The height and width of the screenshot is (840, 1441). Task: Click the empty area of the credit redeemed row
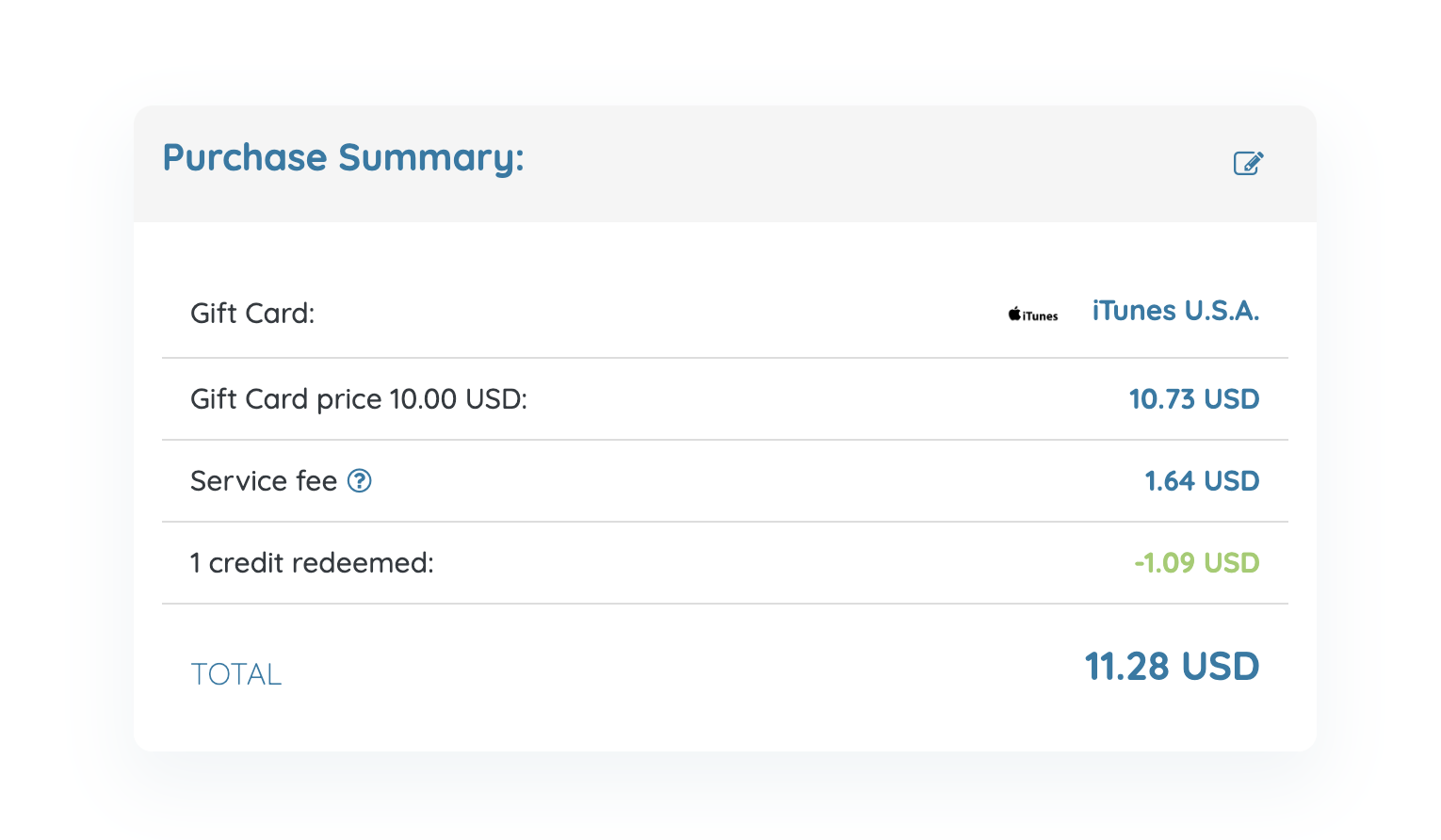click(782, 563)
